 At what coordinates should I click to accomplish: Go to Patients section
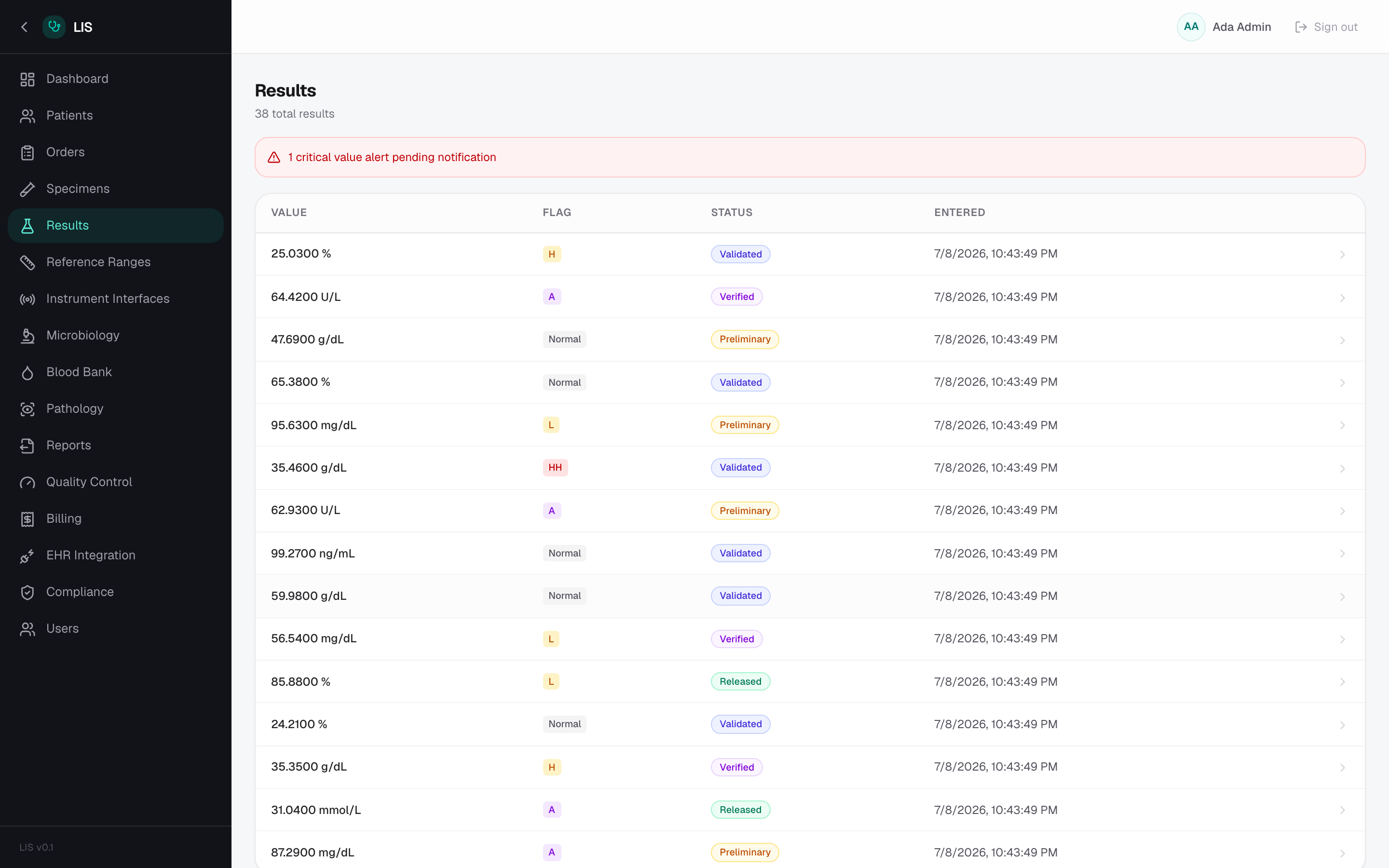[x=115, y=116]
